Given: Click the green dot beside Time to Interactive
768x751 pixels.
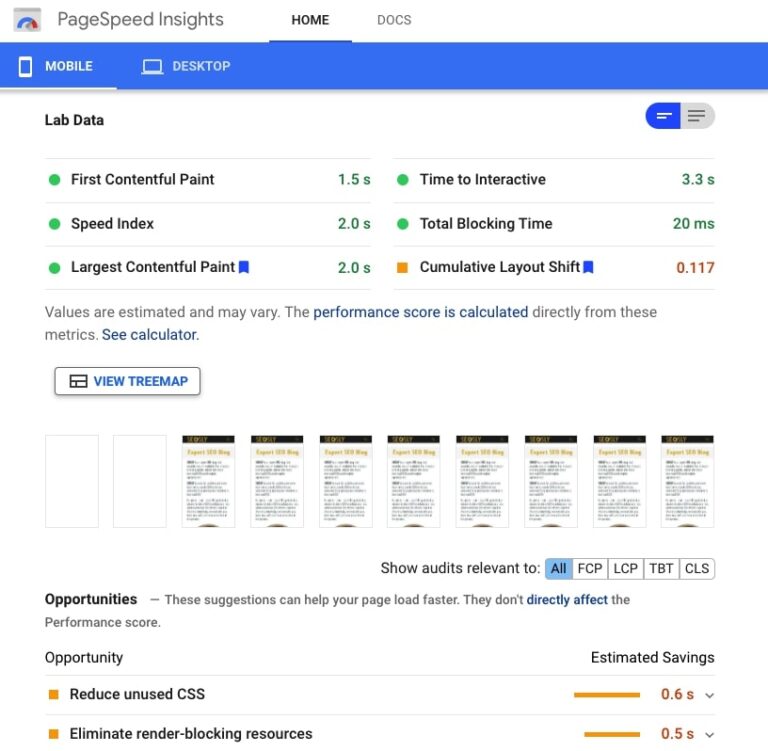Looking at the screenshot, I should (403, 180).
